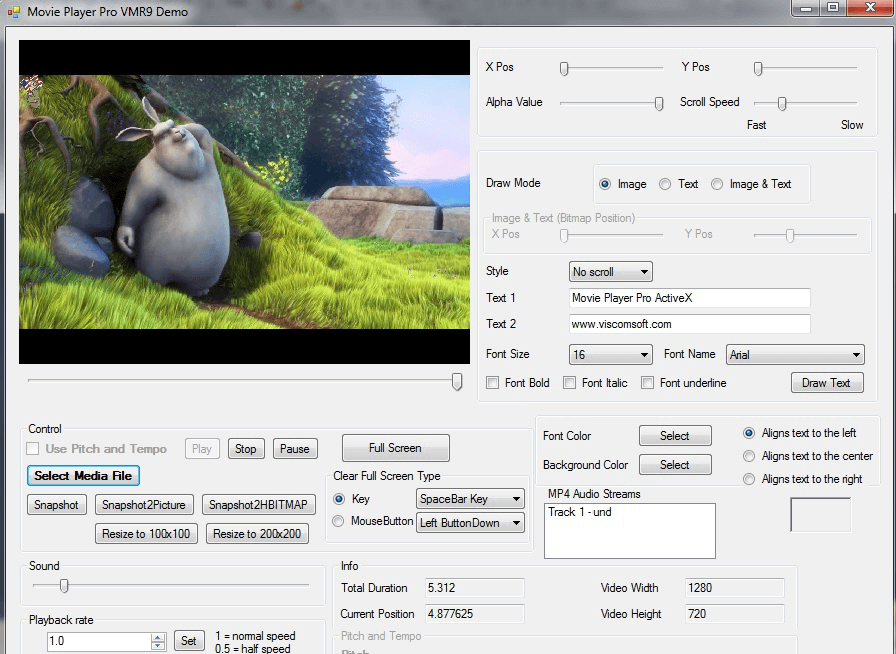Select the Image & Text draw mode
The width and height of the screenshot is (896, 654).
(717, 184)
